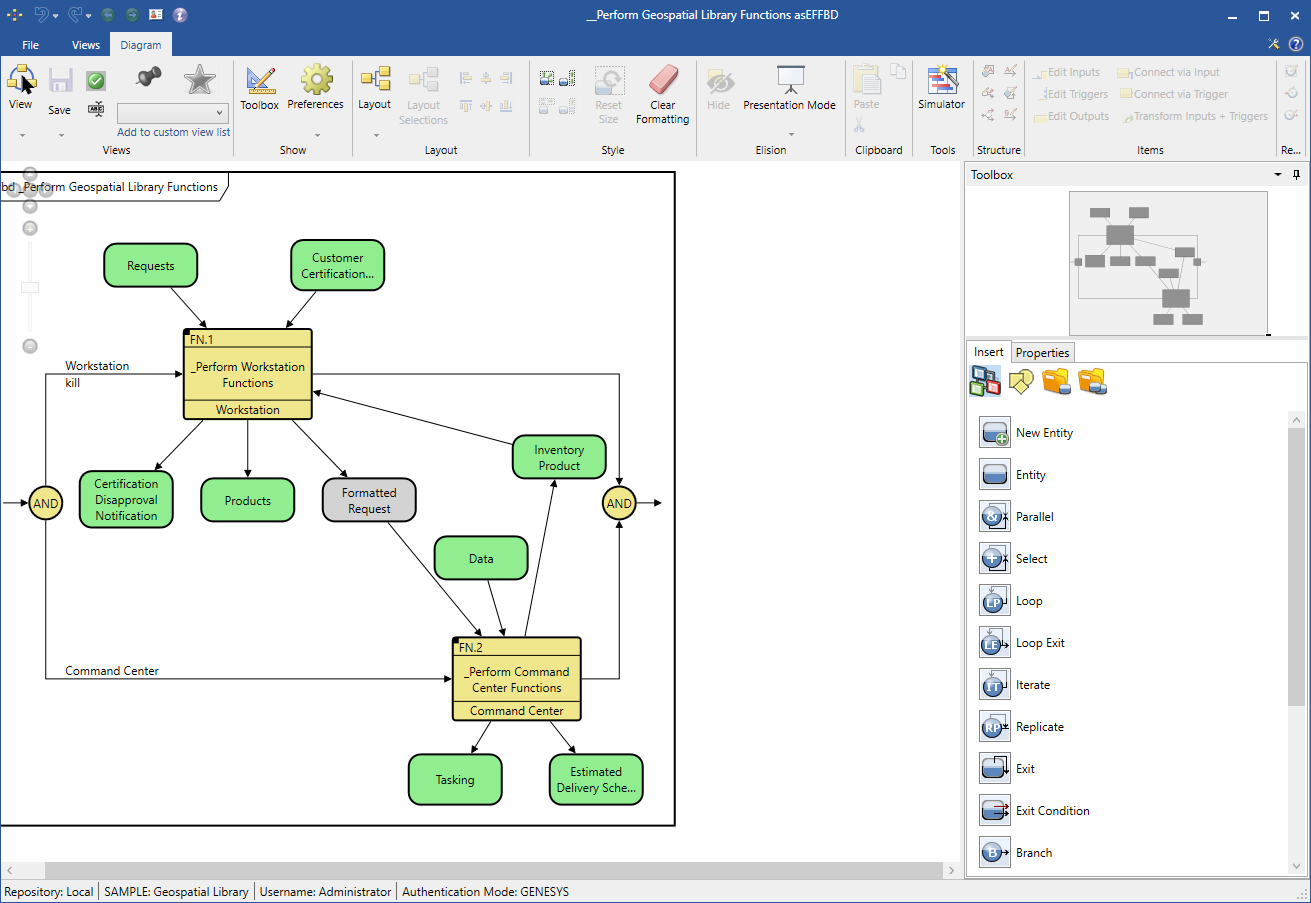Click the diagram zoom slider handle
This screenshot has width=1311, height=903.
tap(30, 287)
